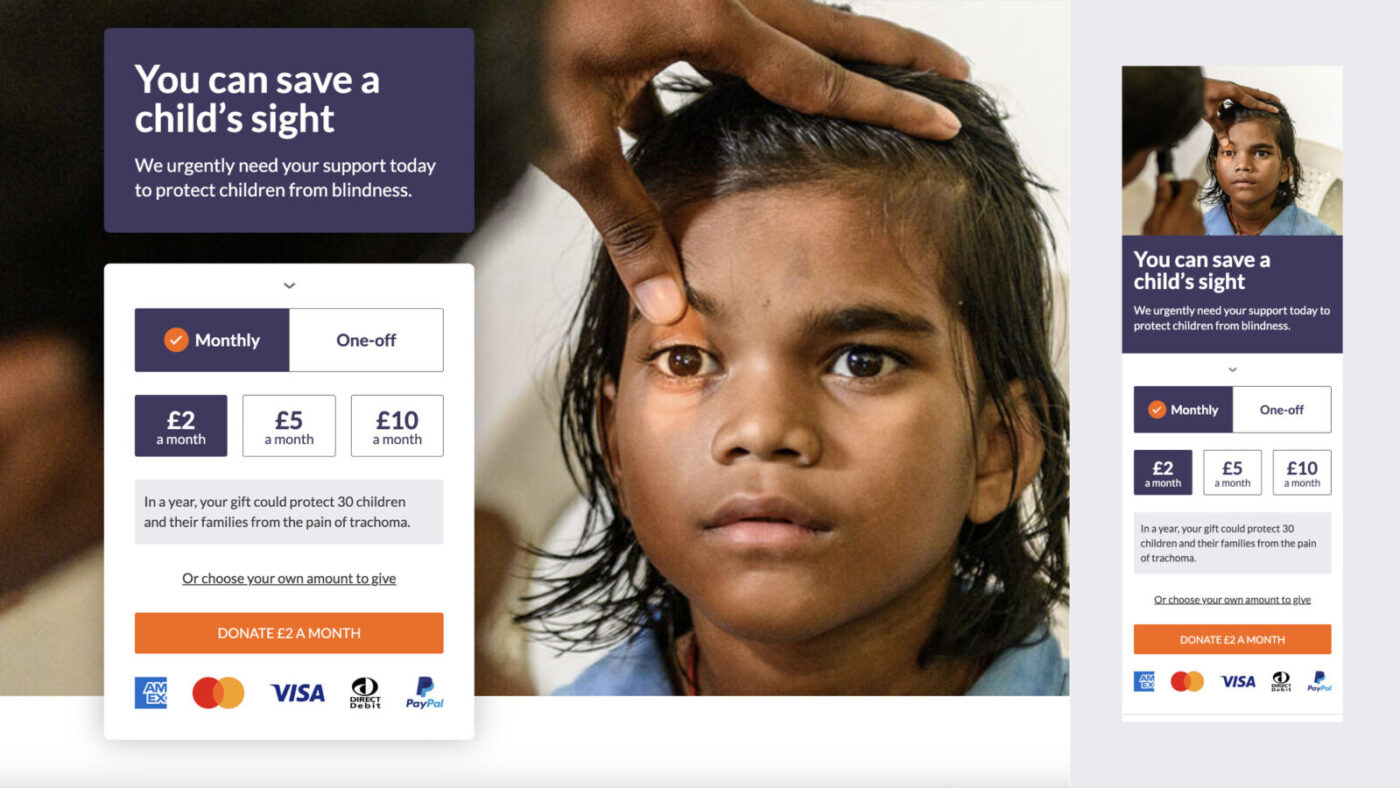This screenshot has width=1400, height=788.
Task: Select £5 a month in desktop form
Action: pos(289,426)
